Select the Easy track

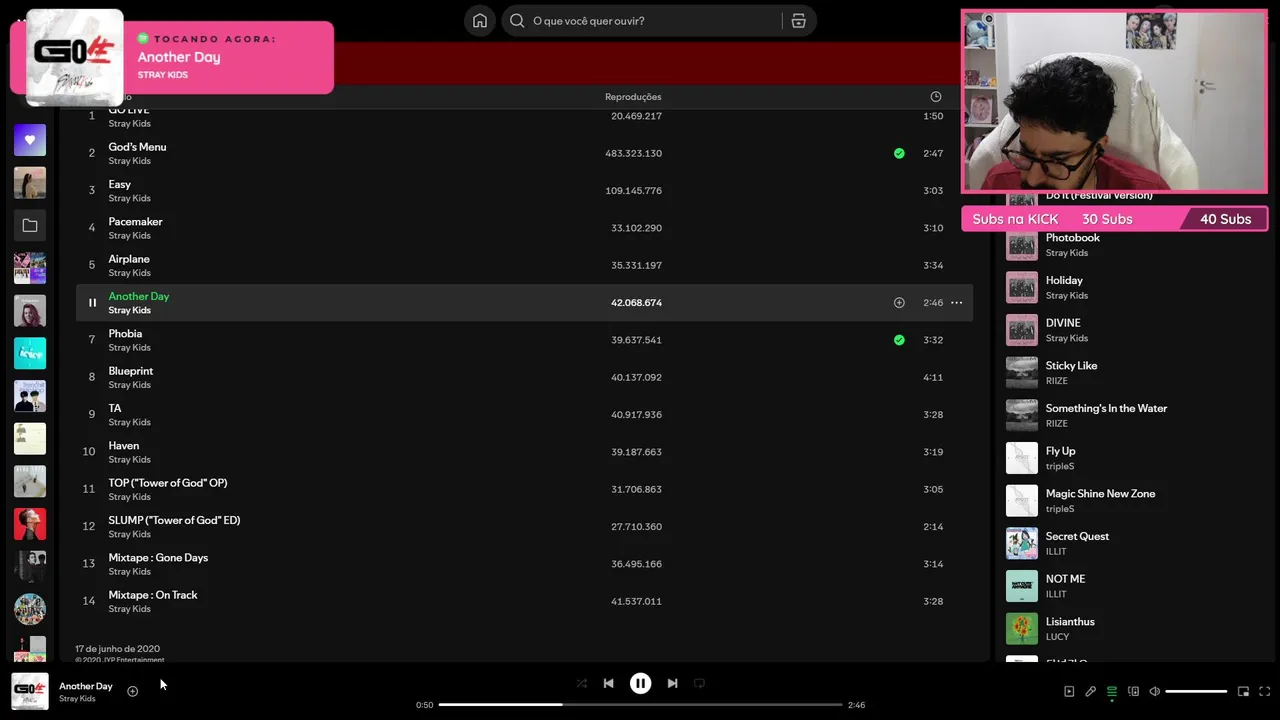120,184
